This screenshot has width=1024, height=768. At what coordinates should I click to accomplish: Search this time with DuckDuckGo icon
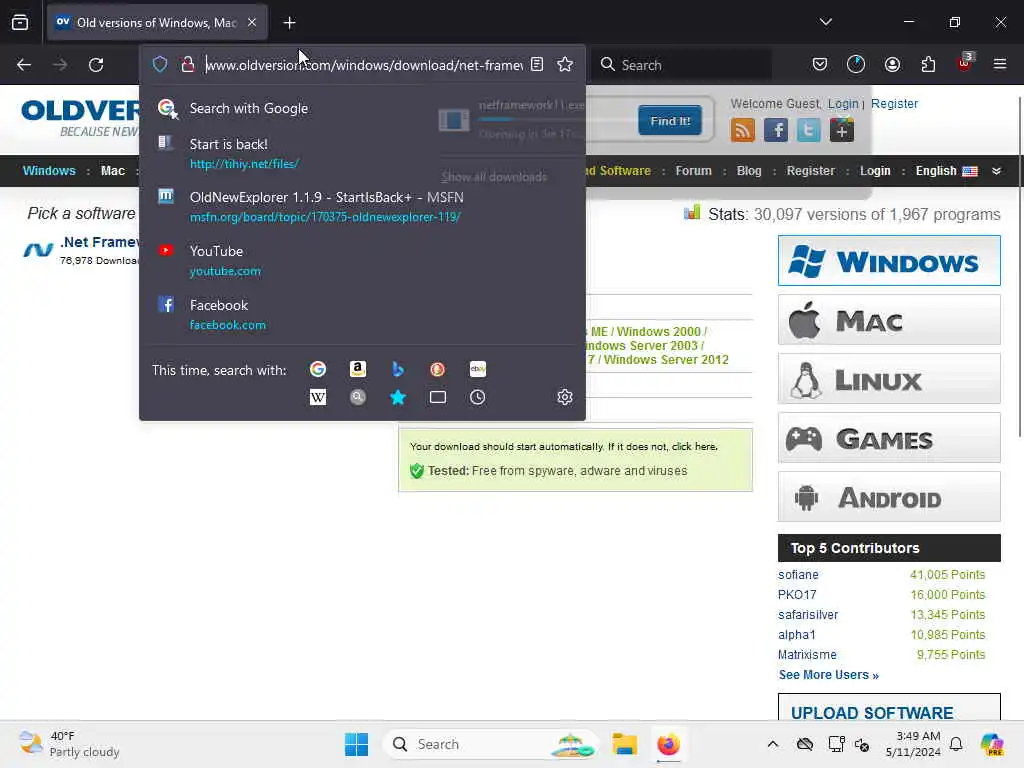438,369
